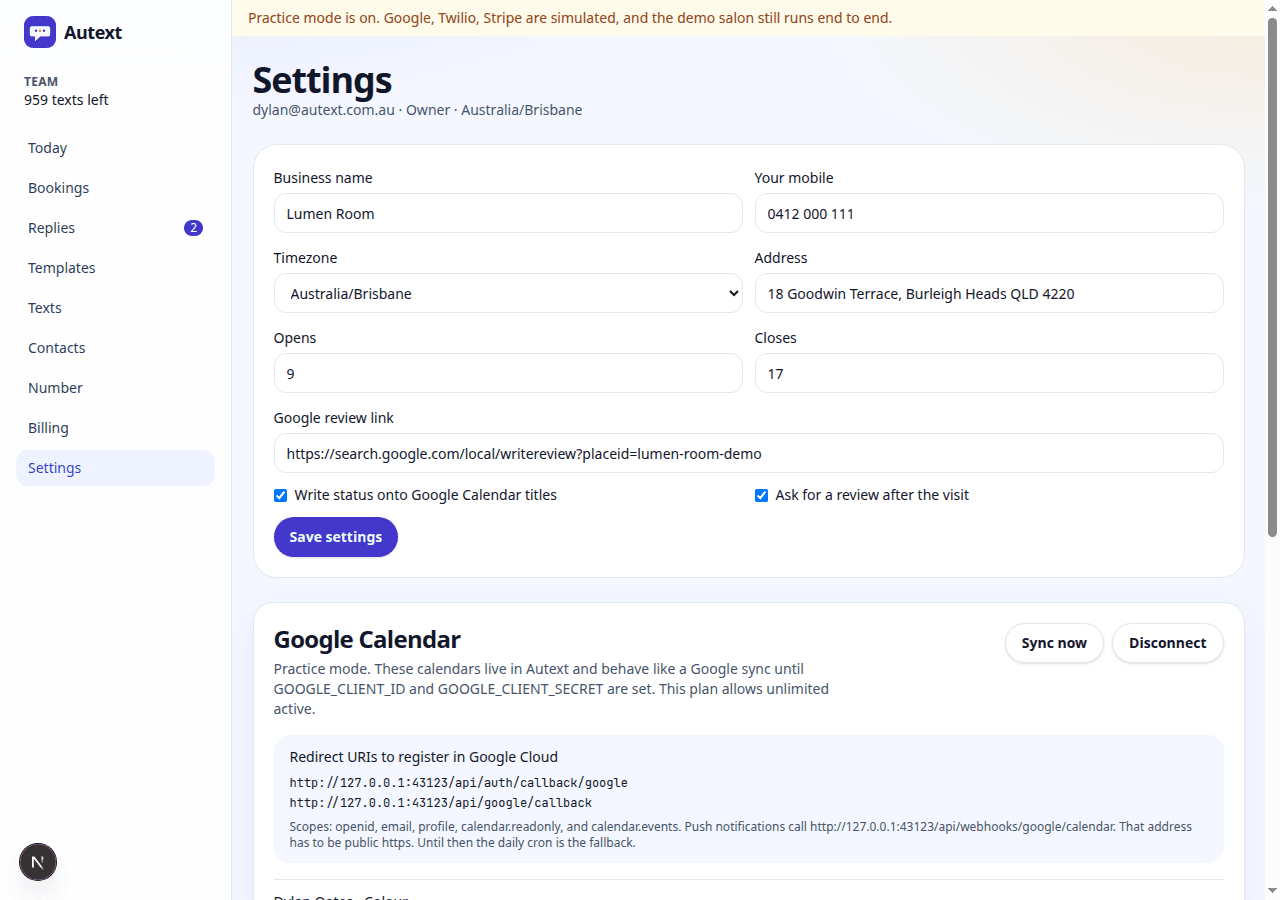The image size is (1280, 900).
Task: Toggle Write status onto Google Calendar titles
Action: tap(281, 495)
